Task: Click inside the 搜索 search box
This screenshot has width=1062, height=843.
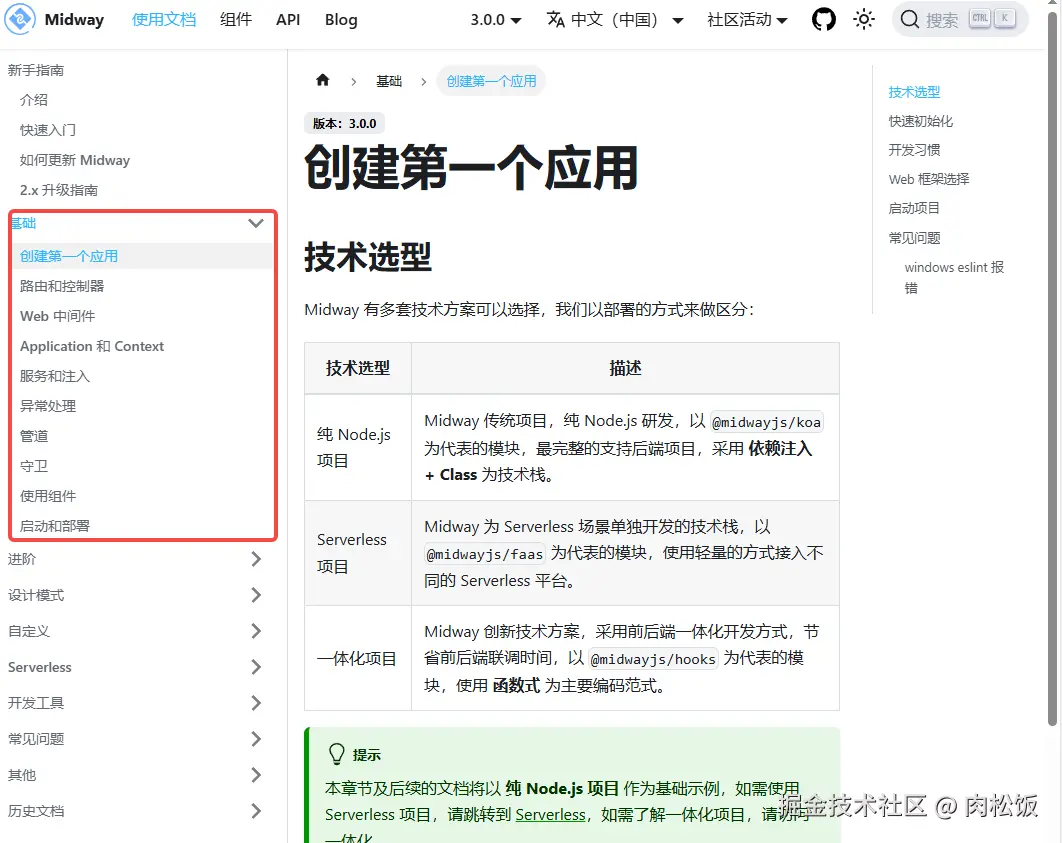Action: tap(960, 20)
